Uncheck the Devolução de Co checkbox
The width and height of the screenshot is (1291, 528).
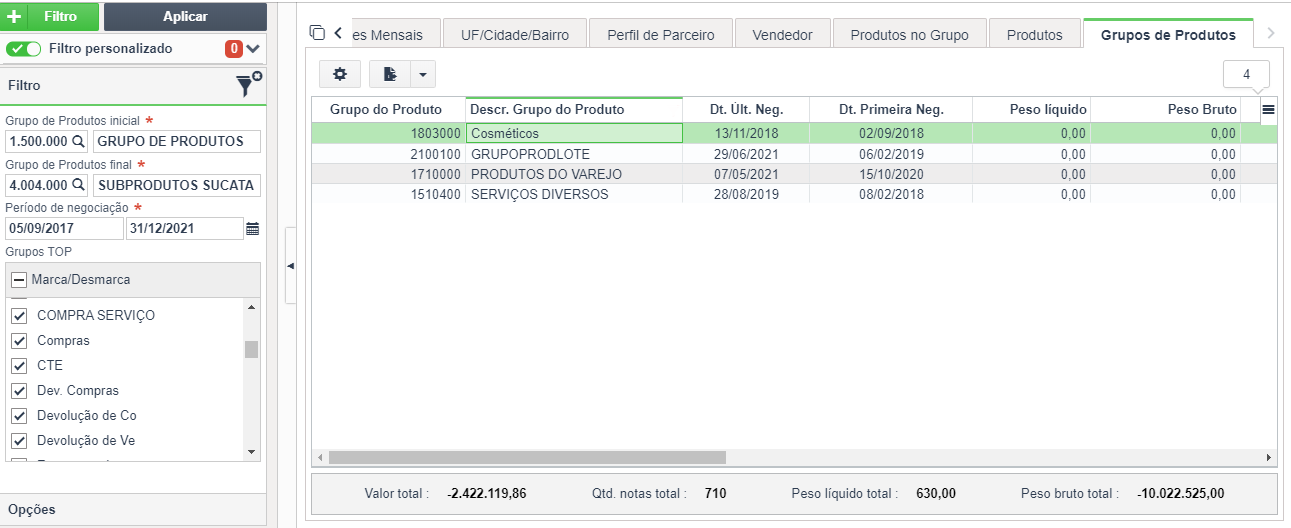[19, 416]
